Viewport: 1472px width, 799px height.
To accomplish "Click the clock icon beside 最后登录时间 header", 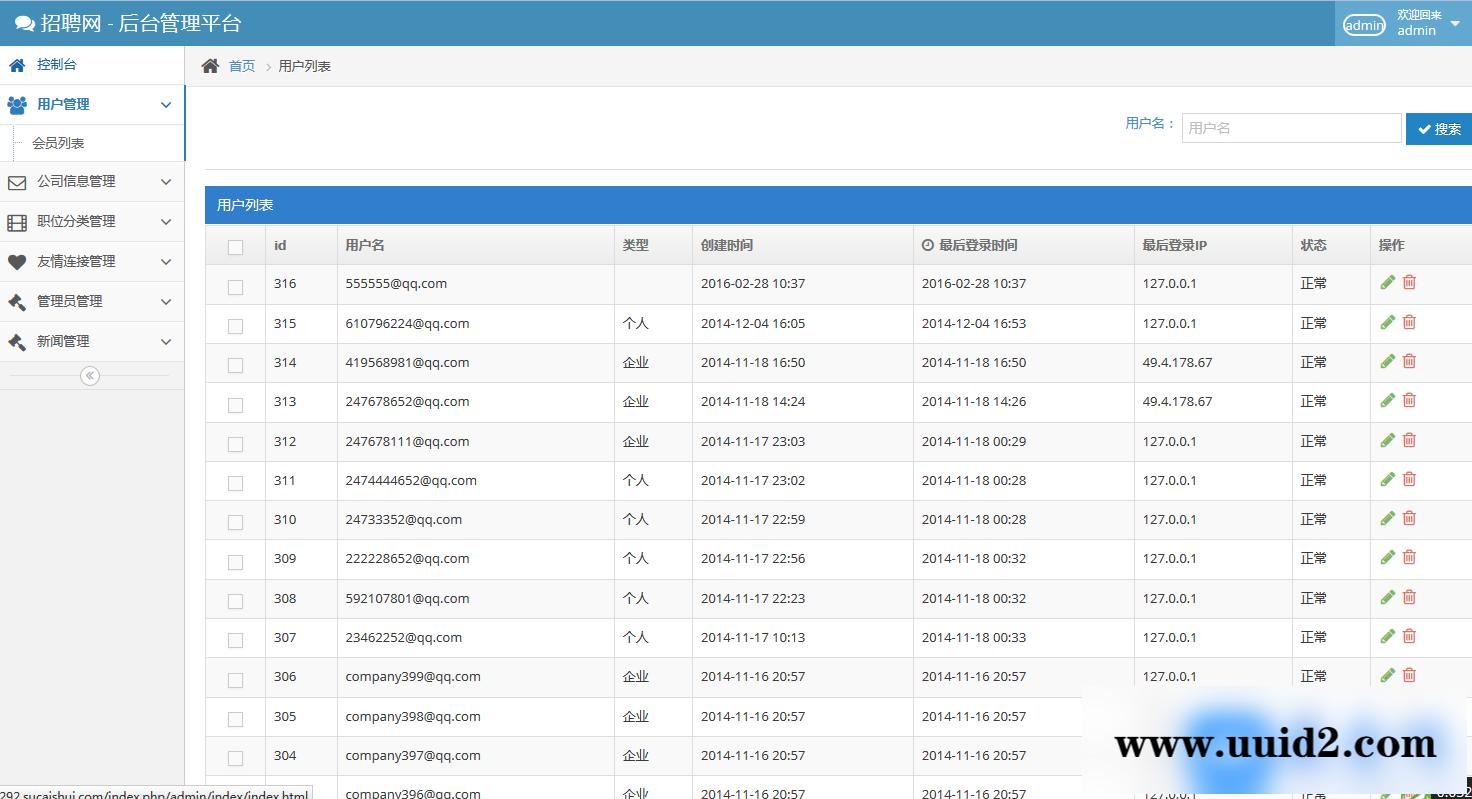I will [x=927, y=244].
